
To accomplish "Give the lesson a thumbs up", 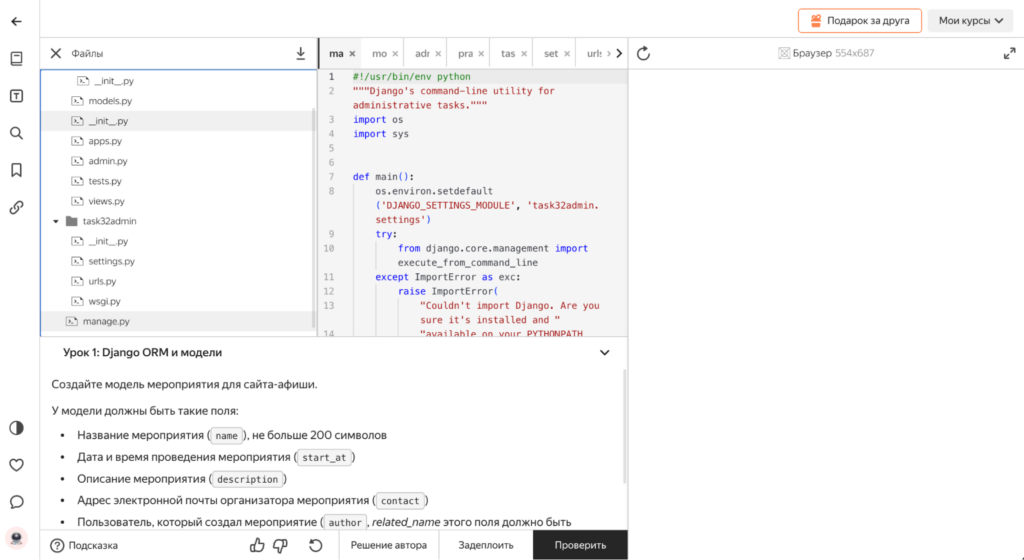I will [257, 545].
